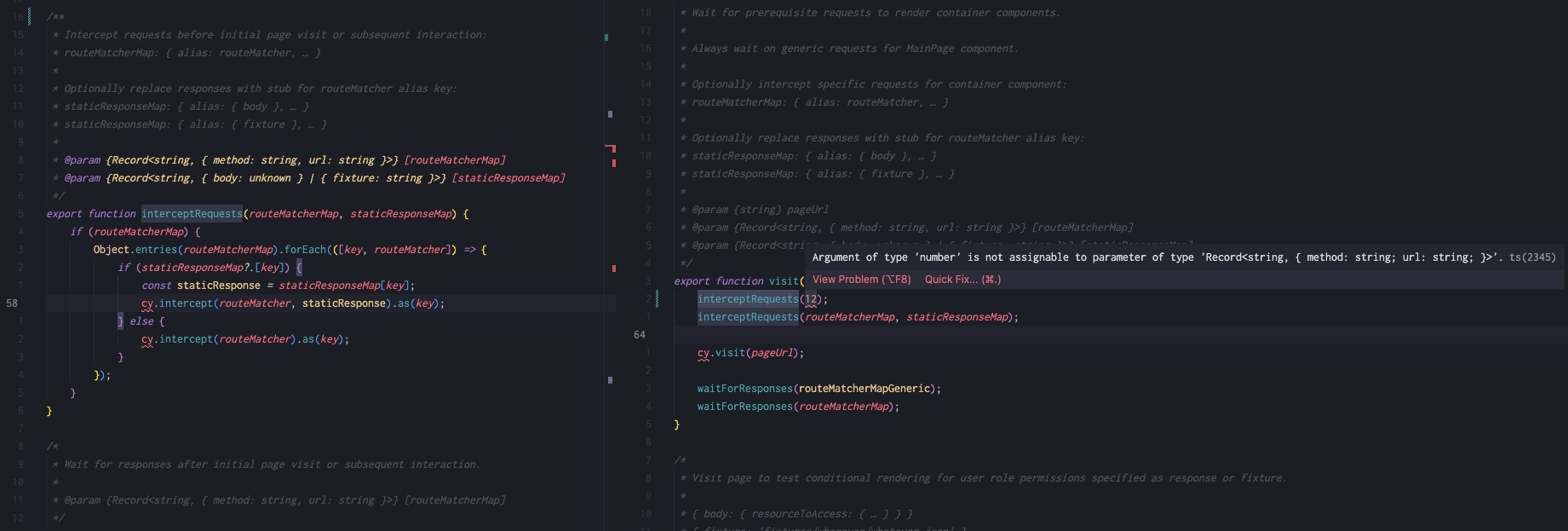Click 'if (routeMatcherMap)' condition
This screenshot has height=531, width=1568.
coord(128,232)
